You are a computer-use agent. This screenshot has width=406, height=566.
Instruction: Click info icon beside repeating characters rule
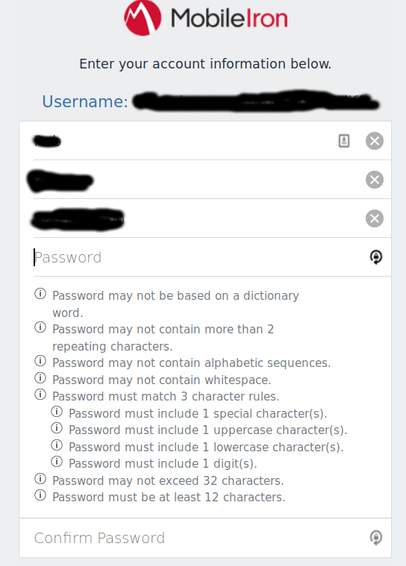pos(40,327)
